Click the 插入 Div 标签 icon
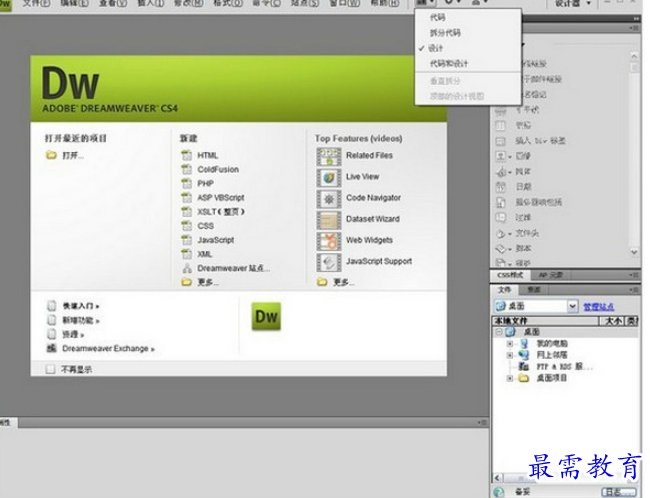 tap(501, 141)
